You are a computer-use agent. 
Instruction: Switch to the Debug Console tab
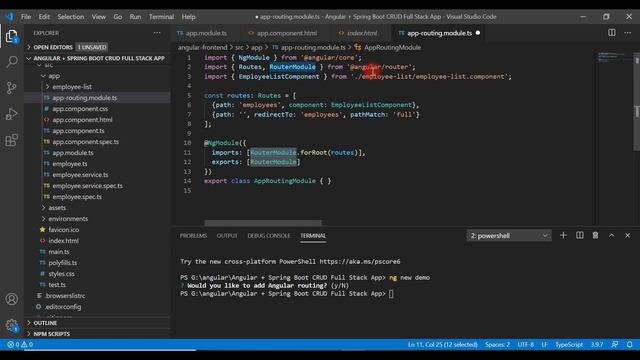(269, 236)
